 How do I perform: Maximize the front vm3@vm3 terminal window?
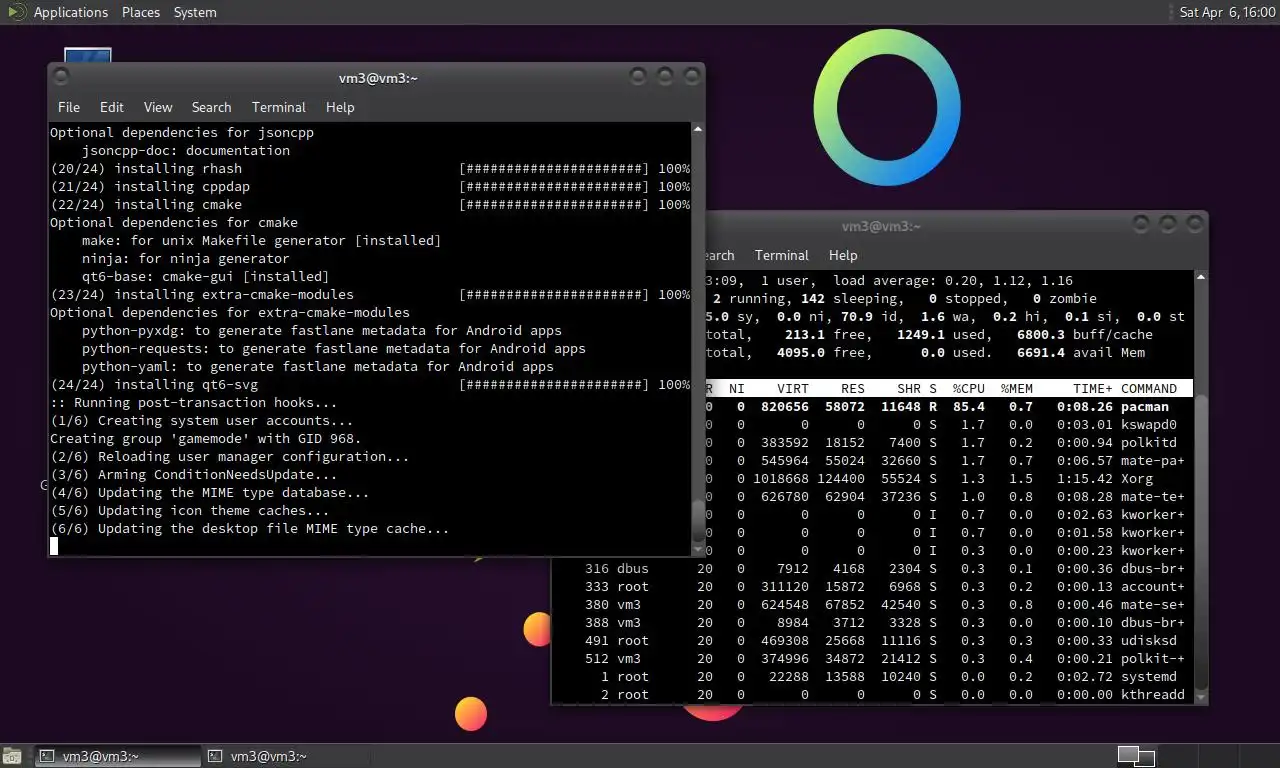665,76
